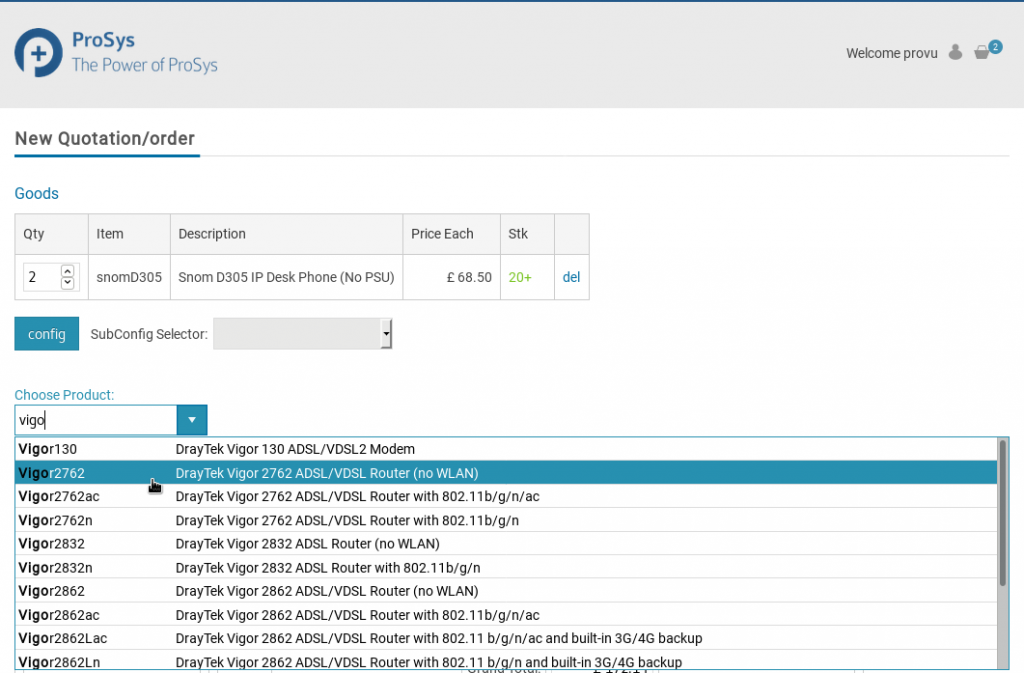Open the user account icon
1024x673 pixels.
point(955,52)
